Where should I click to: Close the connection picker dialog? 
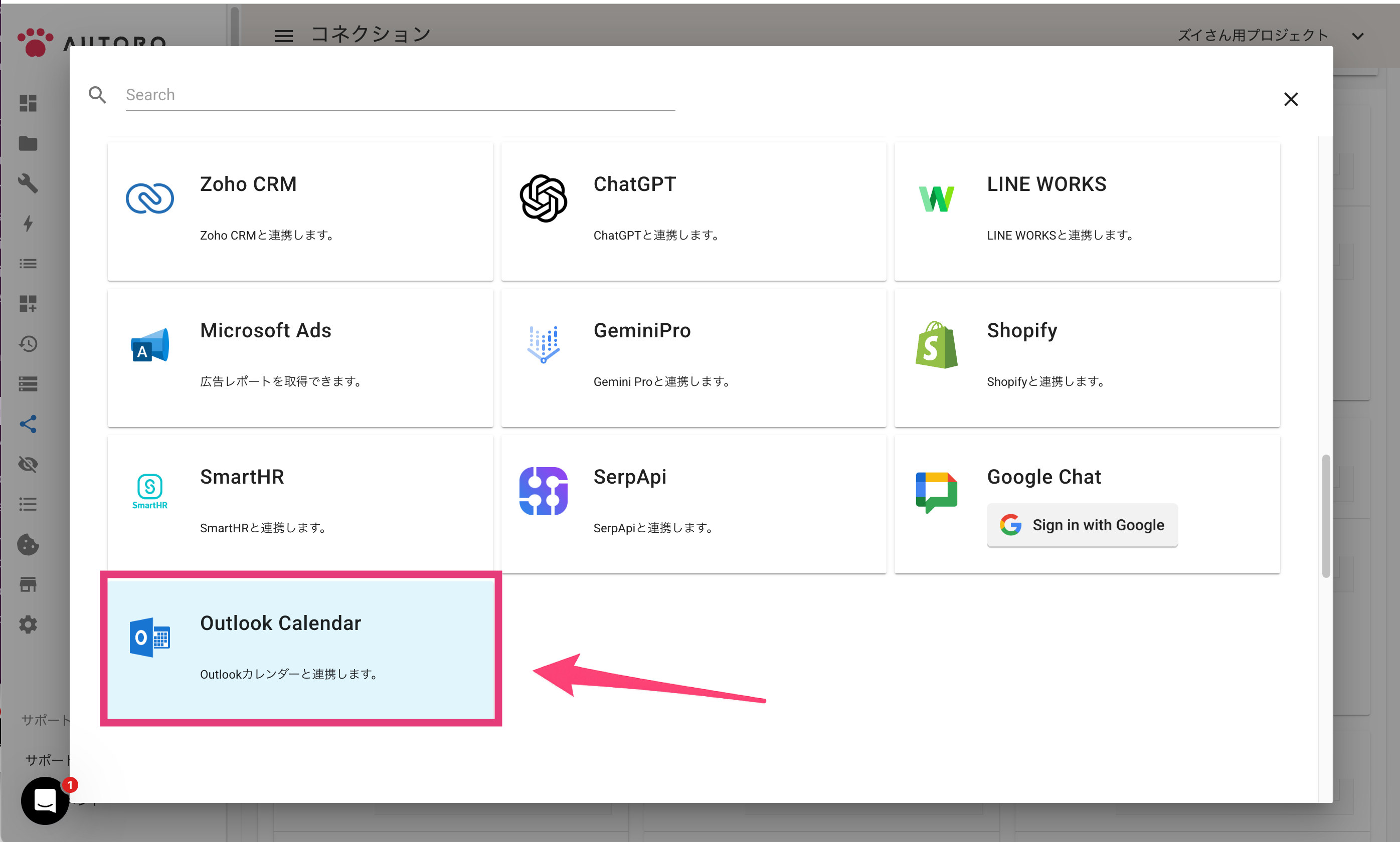1291,99
